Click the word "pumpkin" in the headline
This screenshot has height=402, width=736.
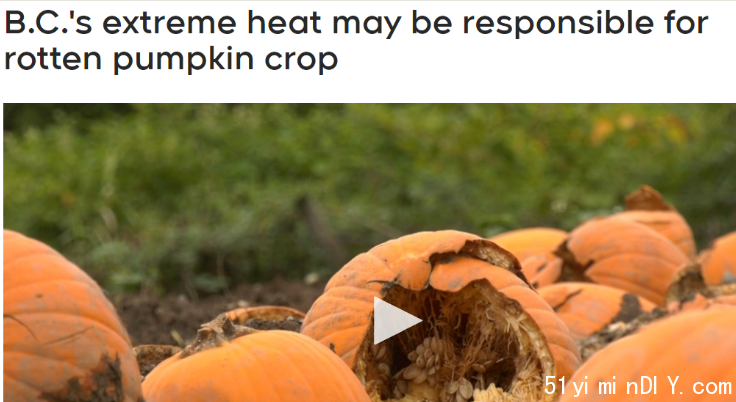pyautogui.click(x=184, y=61)
